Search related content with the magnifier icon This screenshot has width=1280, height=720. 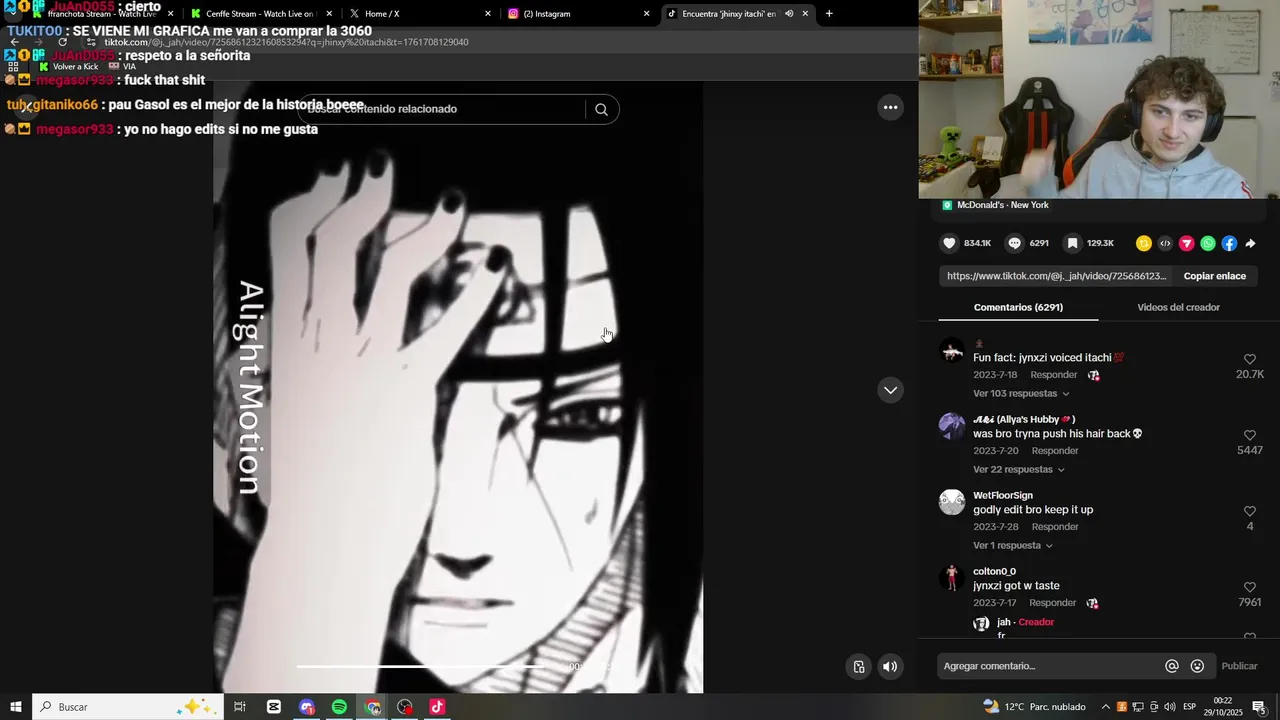click(601, 109)
